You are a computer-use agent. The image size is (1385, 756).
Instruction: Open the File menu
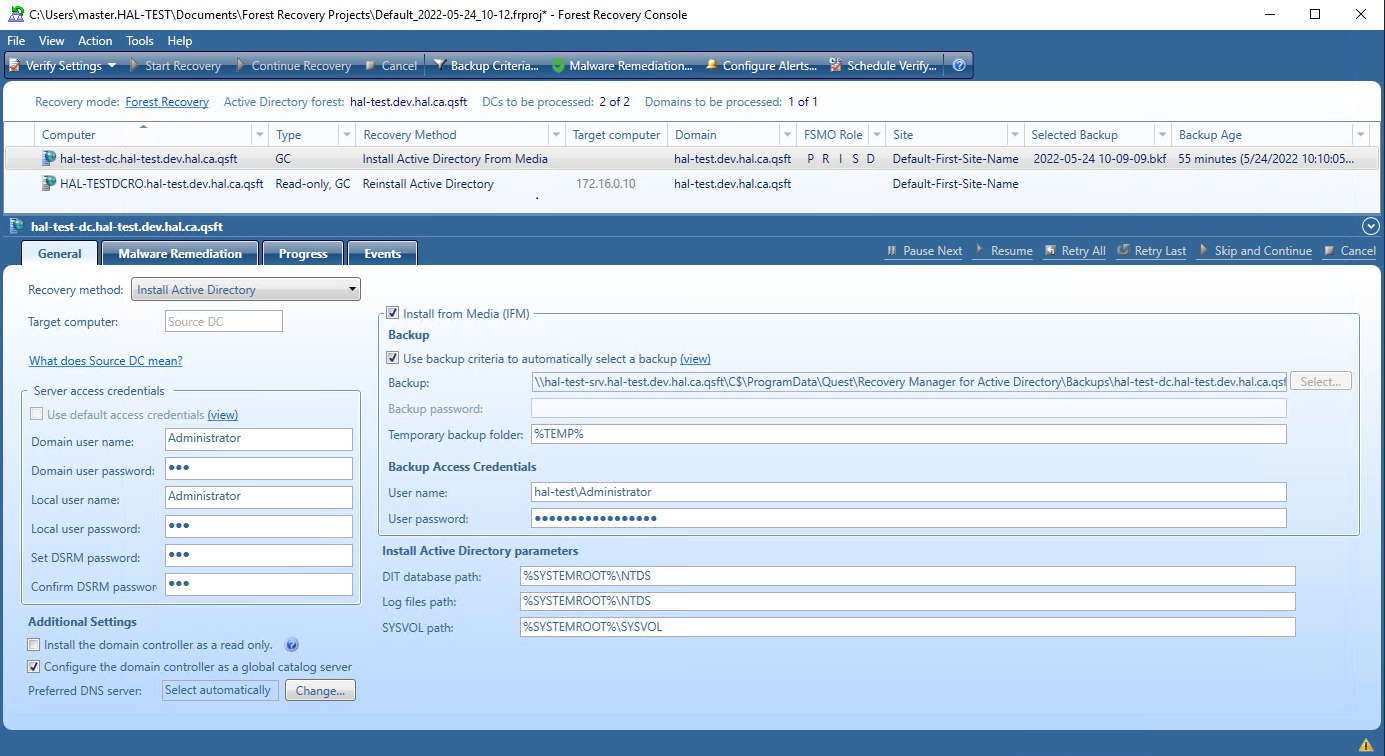point(16,41)
